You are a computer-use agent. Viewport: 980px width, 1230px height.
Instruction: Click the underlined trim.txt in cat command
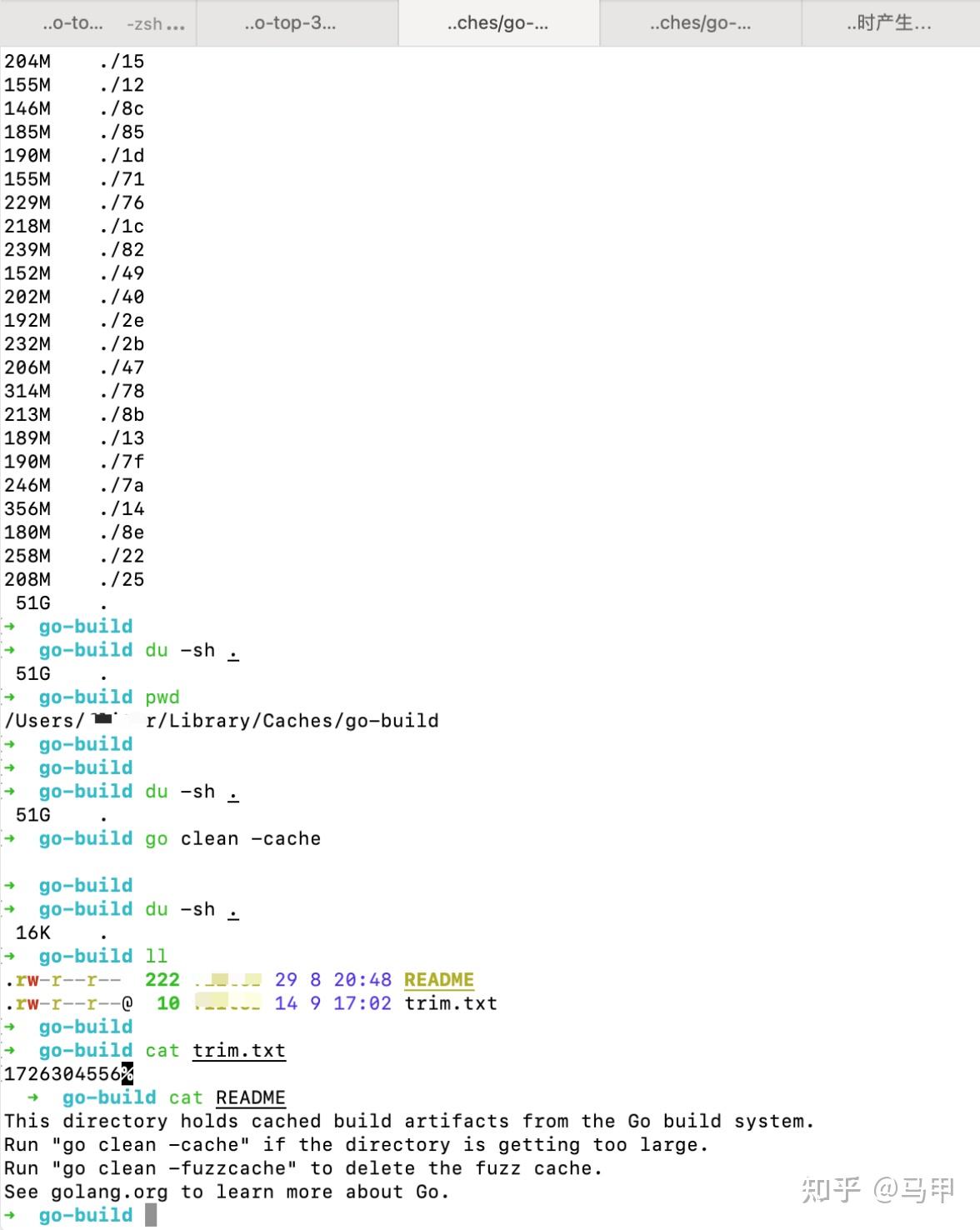click(239, 1051)
